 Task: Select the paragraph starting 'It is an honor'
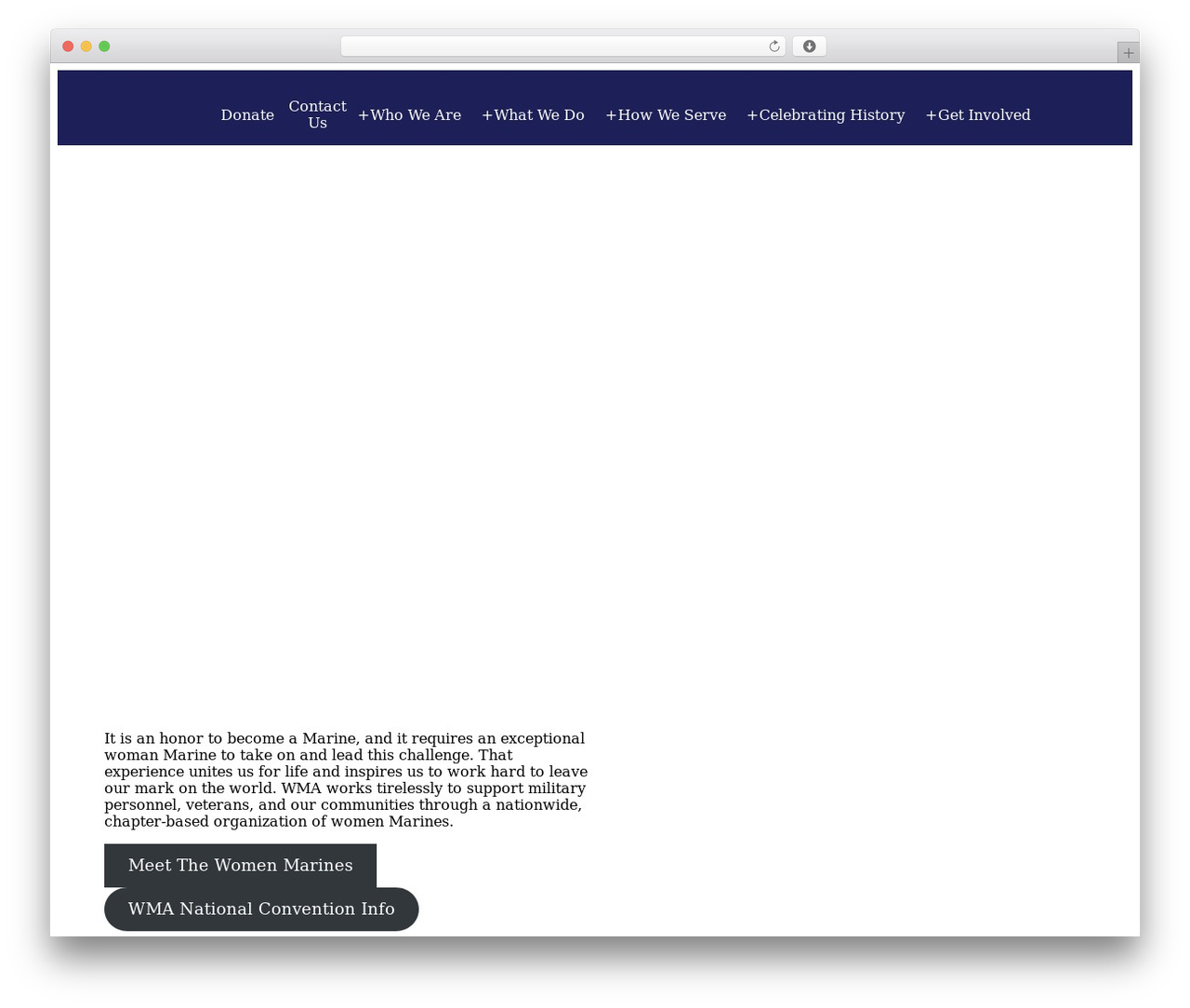346,780
